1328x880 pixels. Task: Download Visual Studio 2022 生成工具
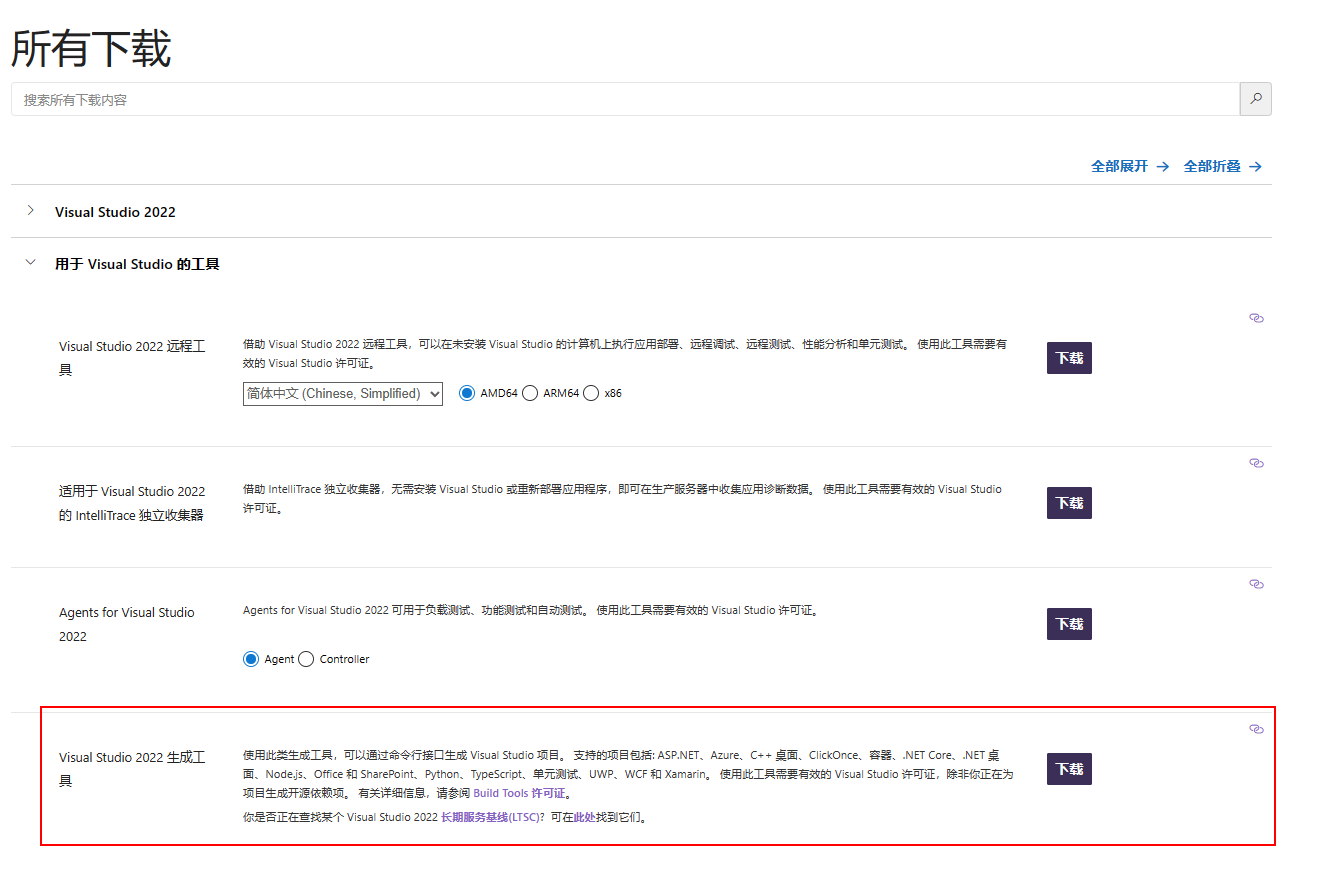1069,769
